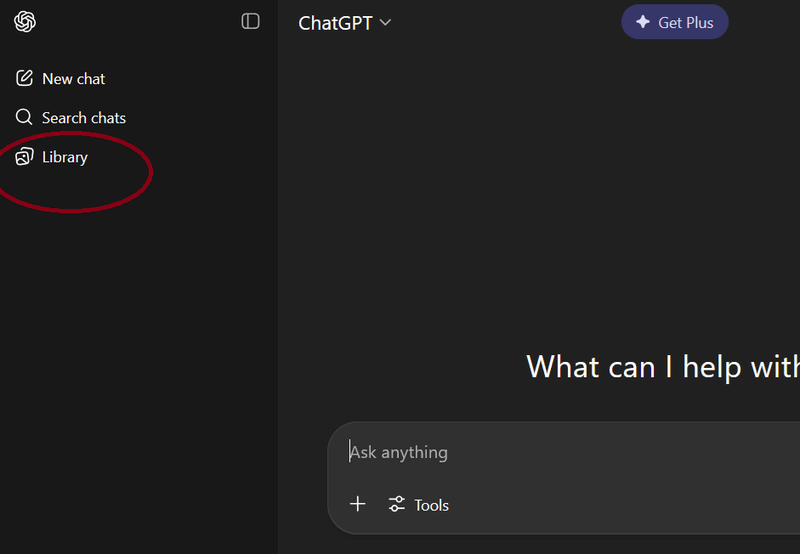Open Search chats from the sidebar text
This screenshot has height=554, width=800.
84,118
